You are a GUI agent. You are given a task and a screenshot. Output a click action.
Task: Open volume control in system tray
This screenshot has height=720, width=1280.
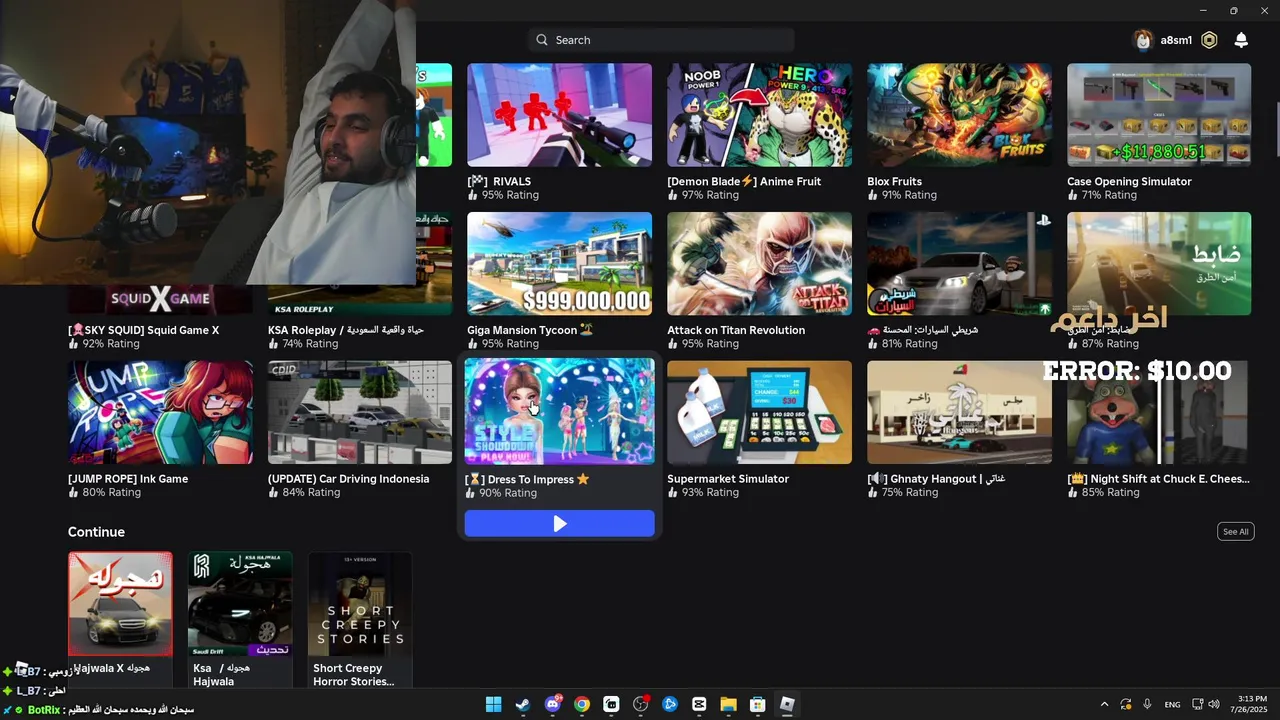1214,704
